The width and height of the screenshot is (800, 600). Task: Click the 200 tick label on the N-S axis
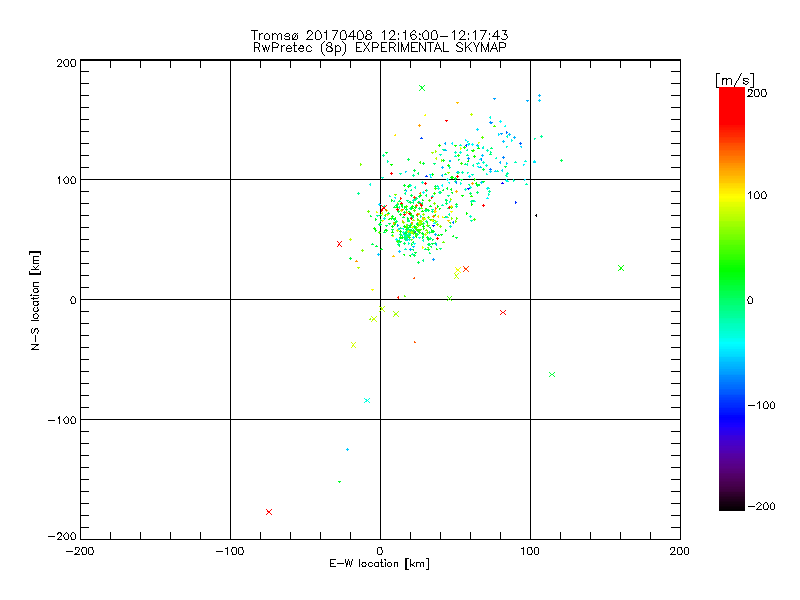[66, 63]
